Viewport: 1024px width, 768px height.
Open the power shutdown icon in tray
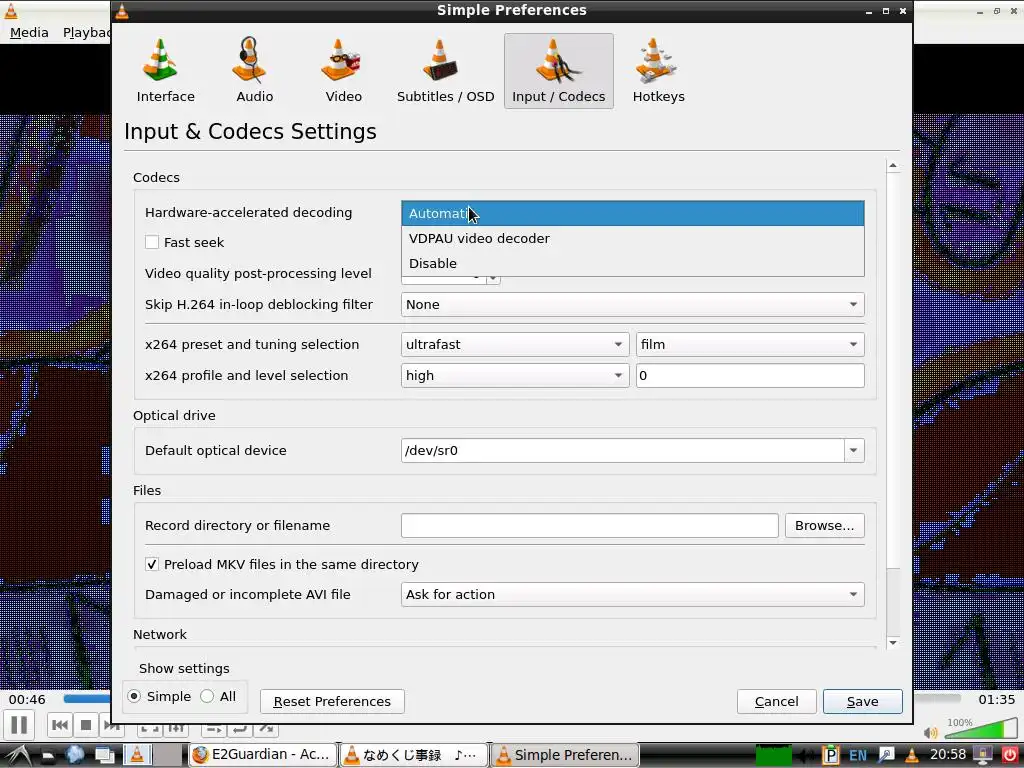(1010, 755)
